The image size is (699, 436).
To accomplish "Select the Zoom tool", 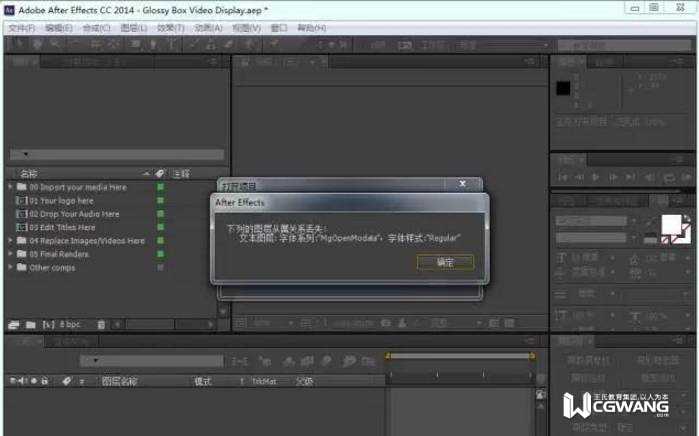I will (x=55, y=44).
